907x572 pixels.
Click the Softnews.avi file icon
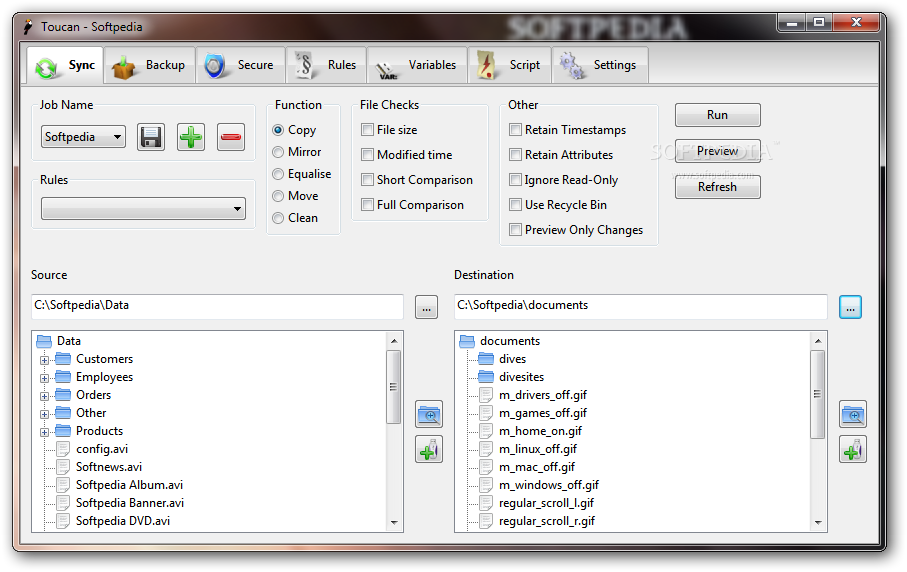pos(63,467)
